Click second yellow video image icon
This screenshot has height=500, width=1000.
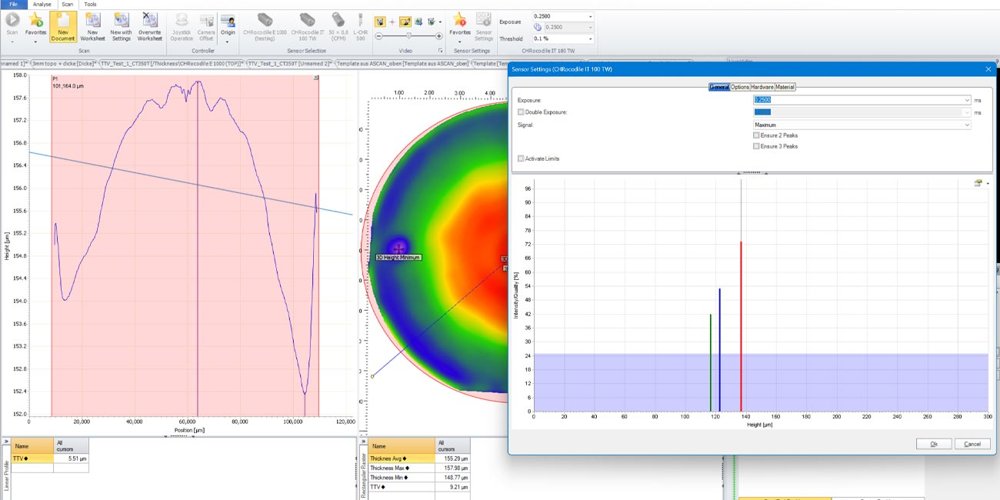(405, 22)
